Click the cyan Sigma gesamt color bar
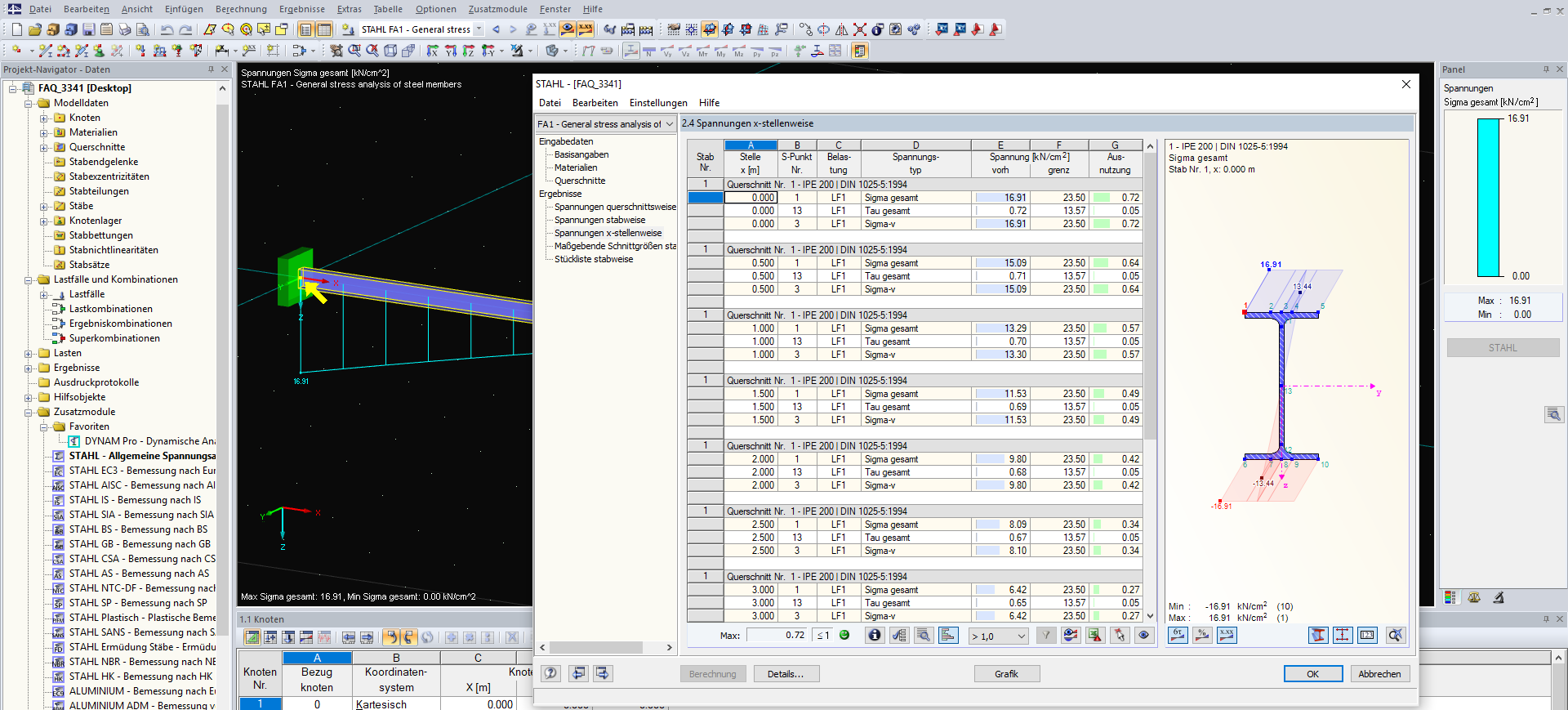 pos(1489,197)
